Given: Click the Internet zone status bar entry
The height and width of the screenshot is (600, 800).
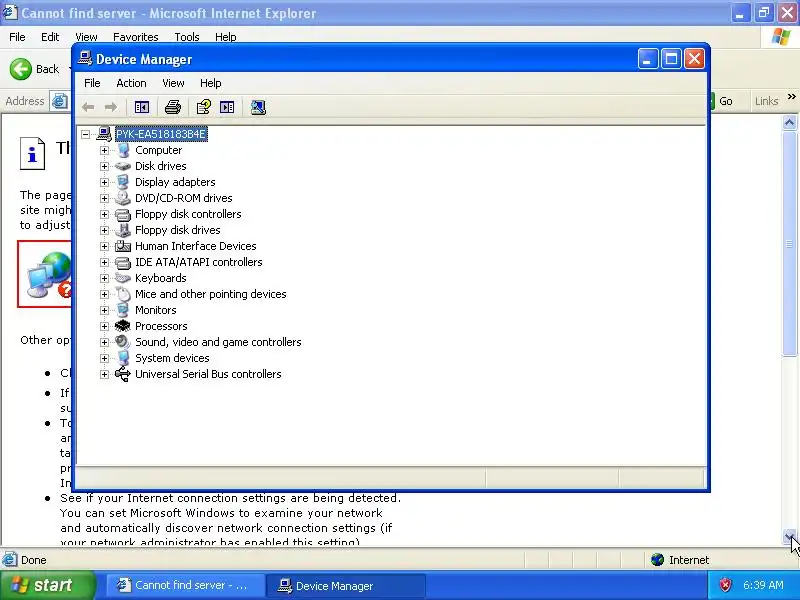Looking at the screenshot, I should pyautogui.click(x=680, y=560).
